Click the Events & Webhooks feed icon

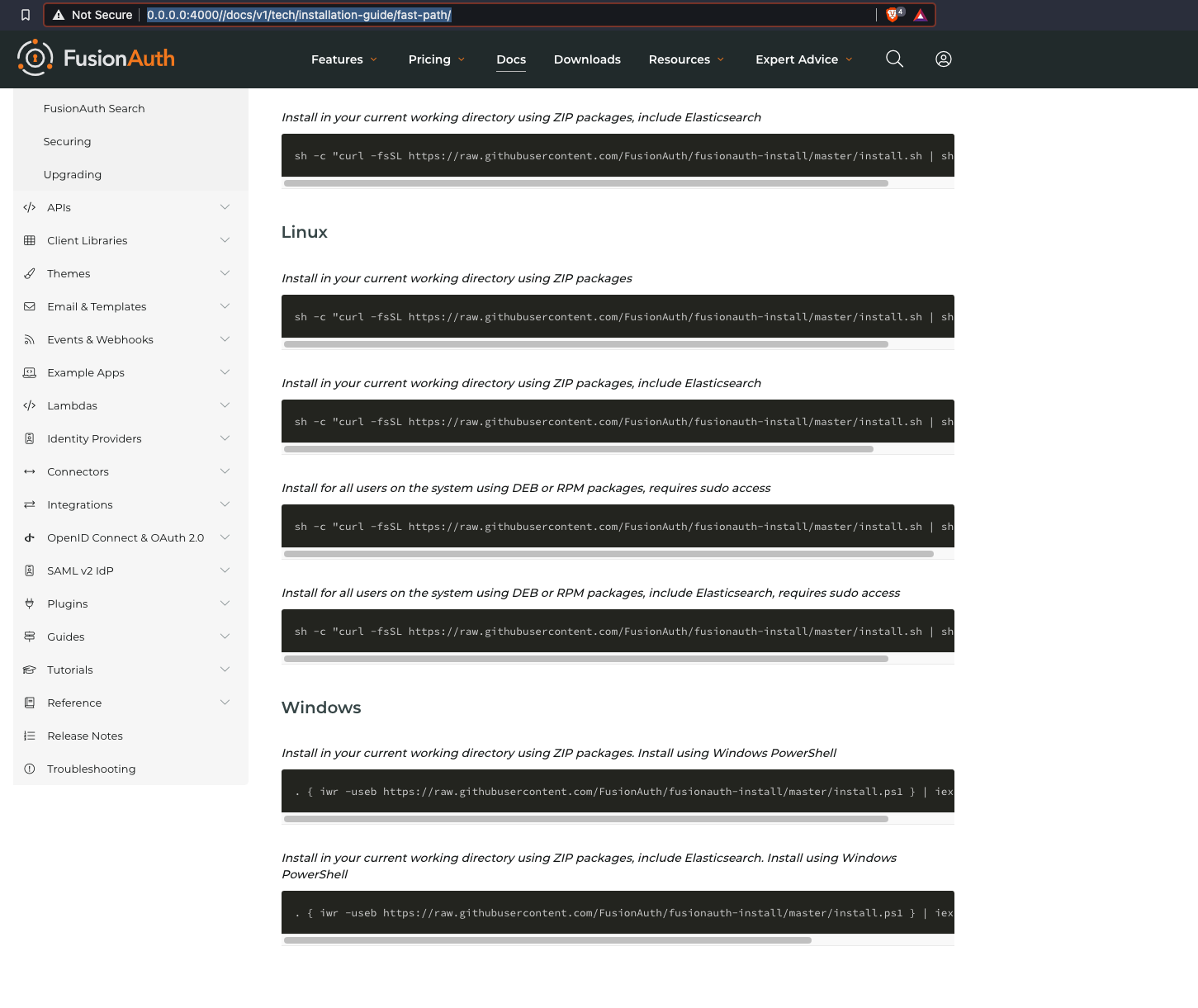pyautogui.click(x=30, y=339)
